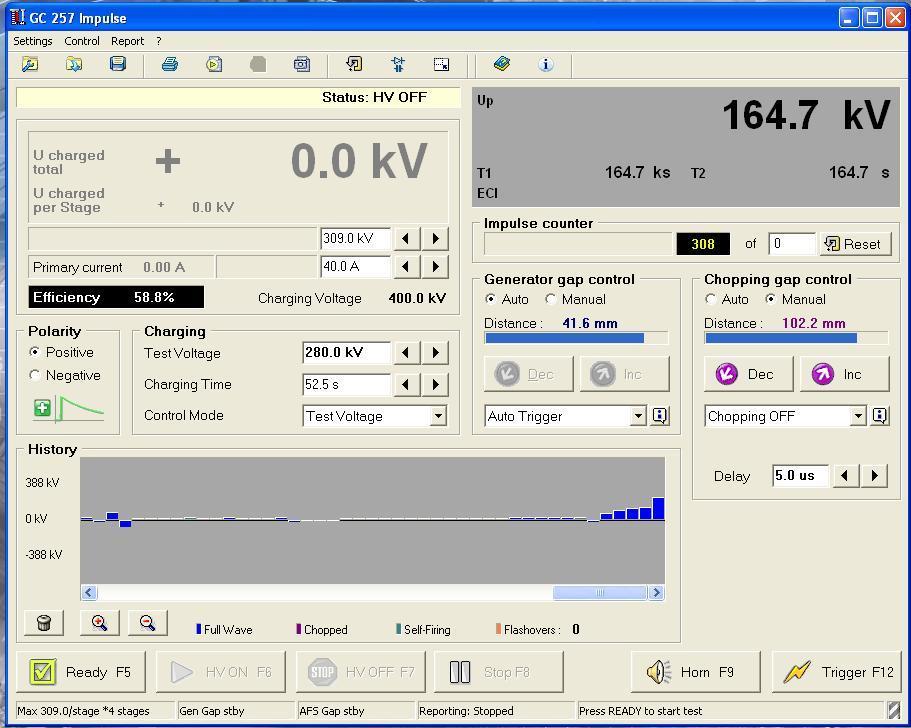Open settings file via folder-wrench toolbar icon
This screenshot has height=728, width=911.
30,64
